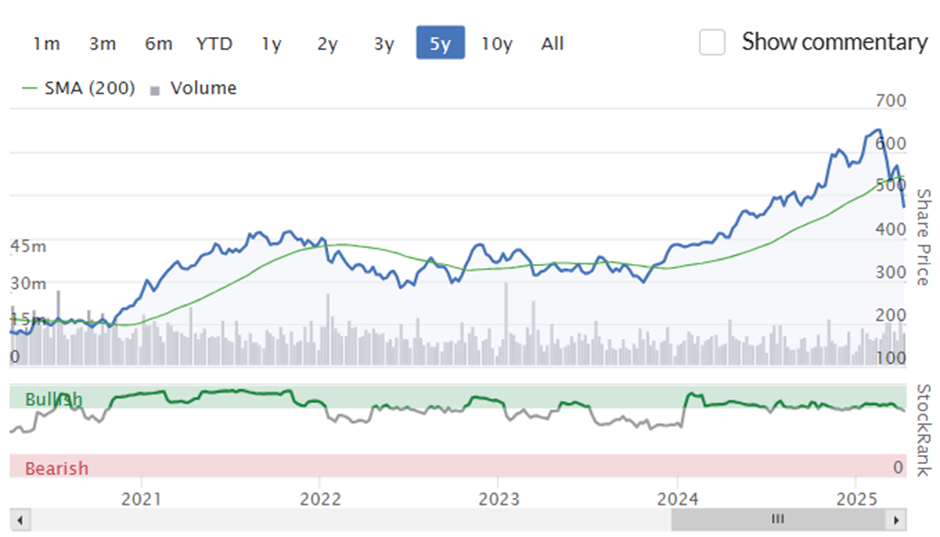Click the left scrollbar arrow
940x537 pixels.
20,520
